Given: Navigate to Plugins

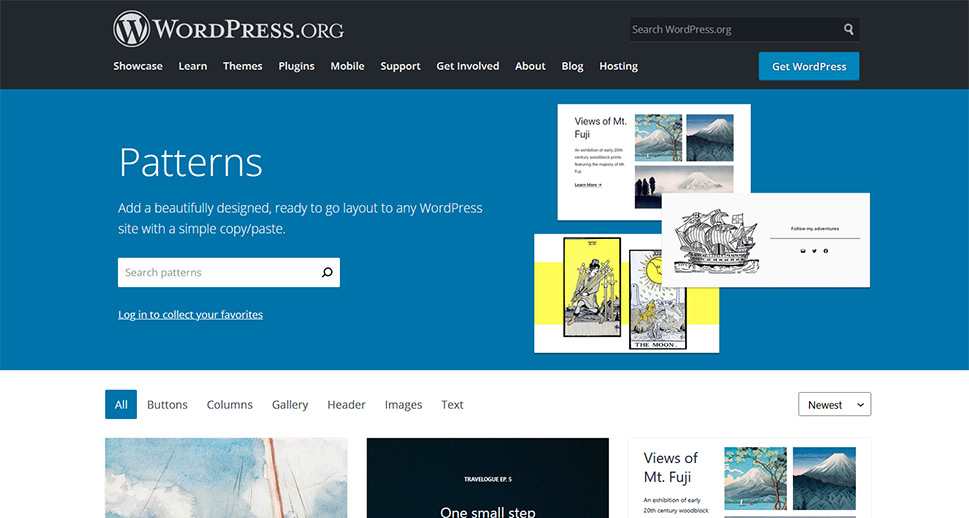Looking at the screenshot, I should (x=296, y=66).
